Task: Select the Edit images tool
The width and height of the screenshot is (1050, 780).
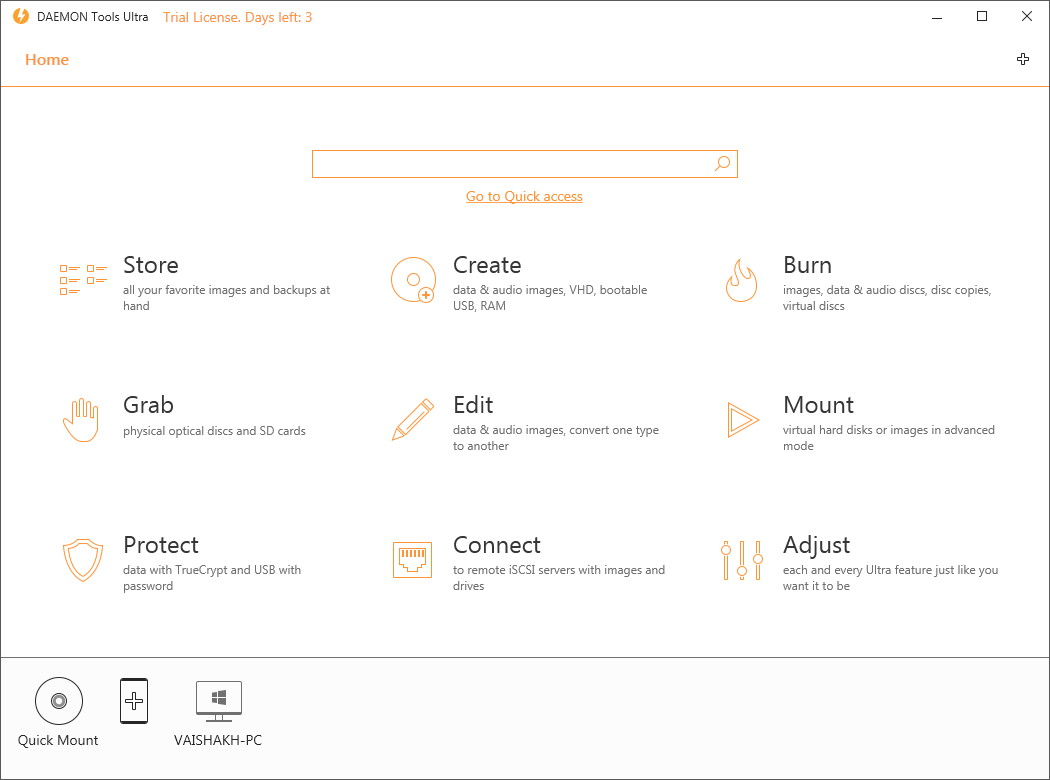Action: (472, 405)
